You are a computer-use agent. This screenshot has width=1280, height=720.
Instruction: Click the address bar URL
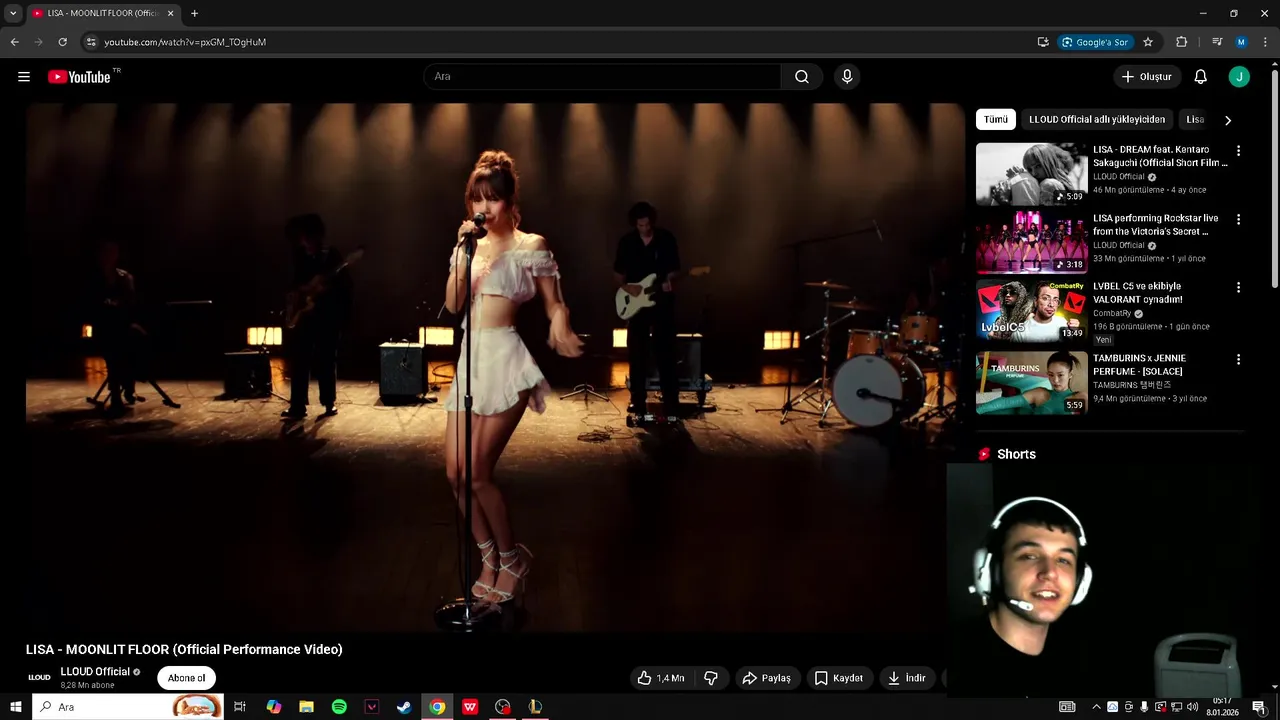click(185, 42)
